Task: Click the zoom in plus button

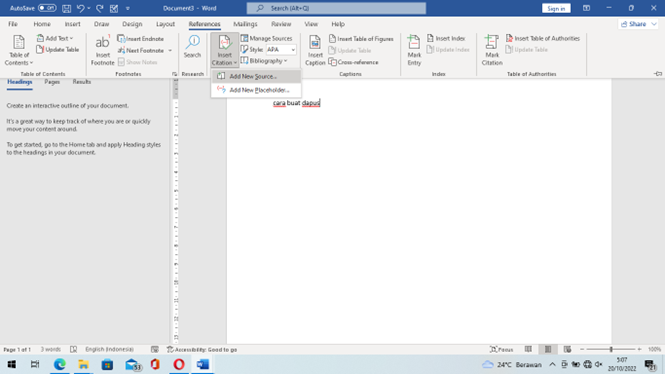Action: point(640,349)
